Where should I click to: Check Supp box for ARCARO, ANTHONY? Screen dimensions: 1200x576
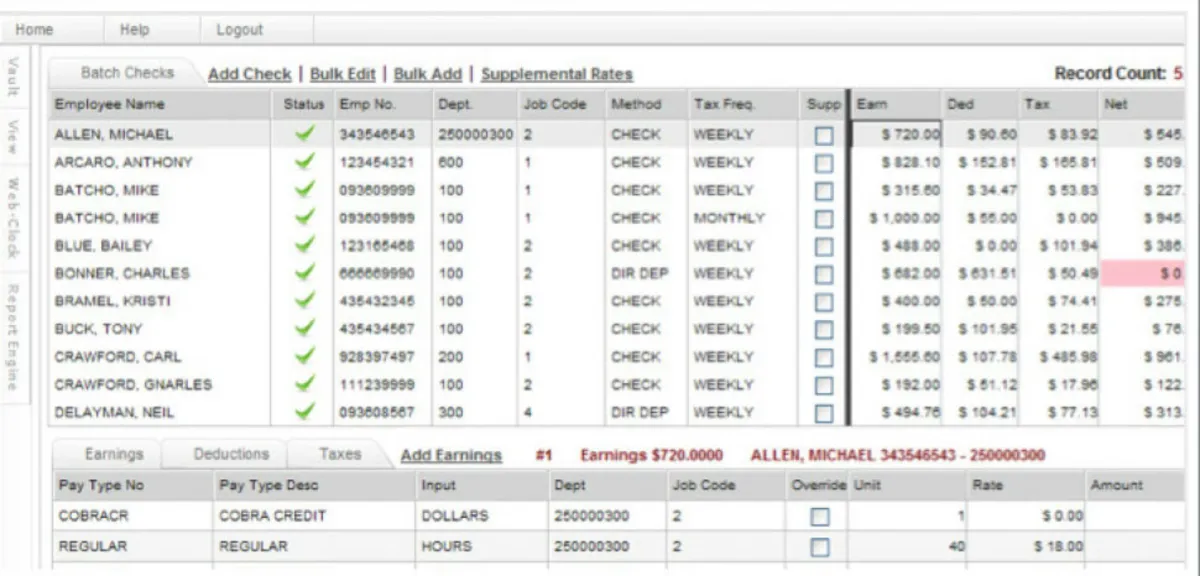pos(823,163)
